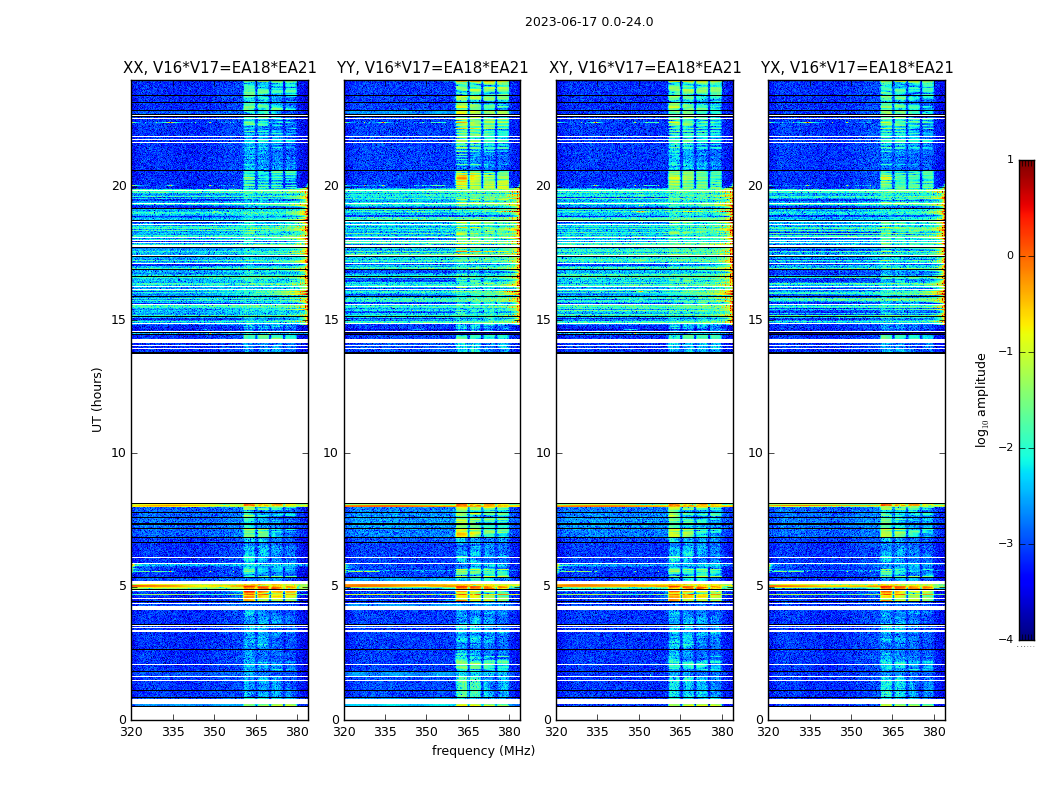The height and width of the screenshot is (800, 1050).
Task: Click the white data gap in XX panel
Action: click(x=219, y=428)
